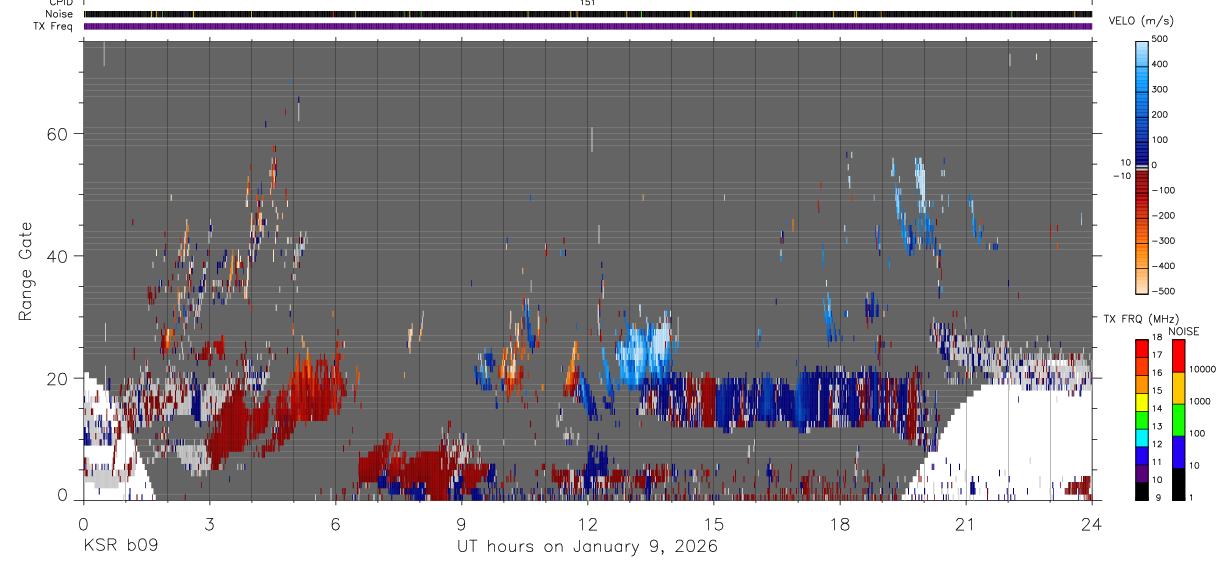Screen dimensions: 1228x567
Task: Click the '300' tick on velocity scale
Action: 1162,89
